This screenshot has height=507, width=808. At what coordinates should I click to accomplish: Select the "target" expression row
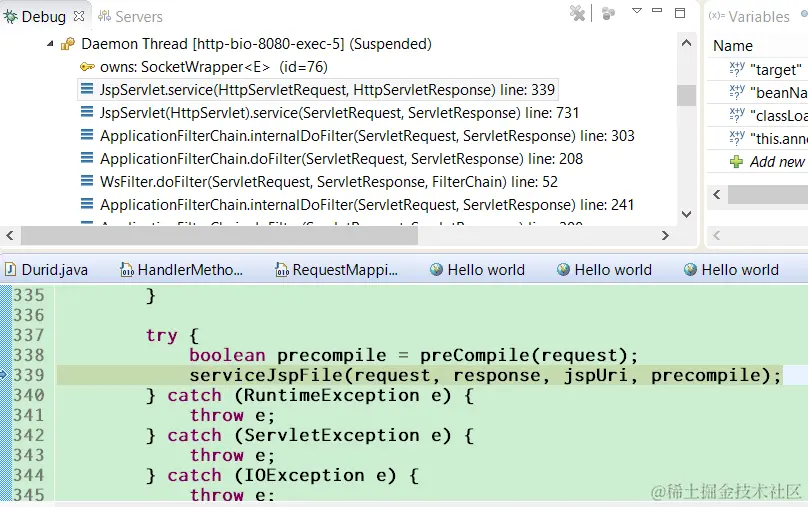(x=758, y=69)
